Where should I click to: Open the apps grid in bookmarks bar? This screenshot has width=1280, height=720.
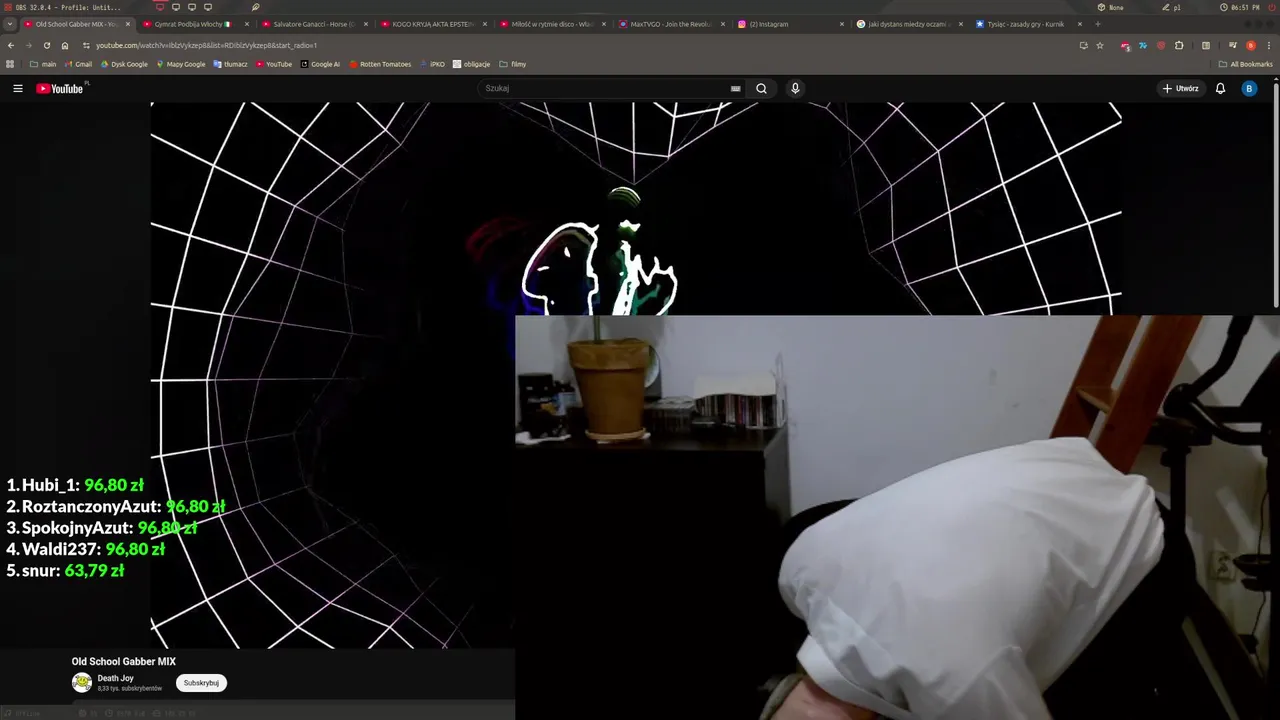11,64
